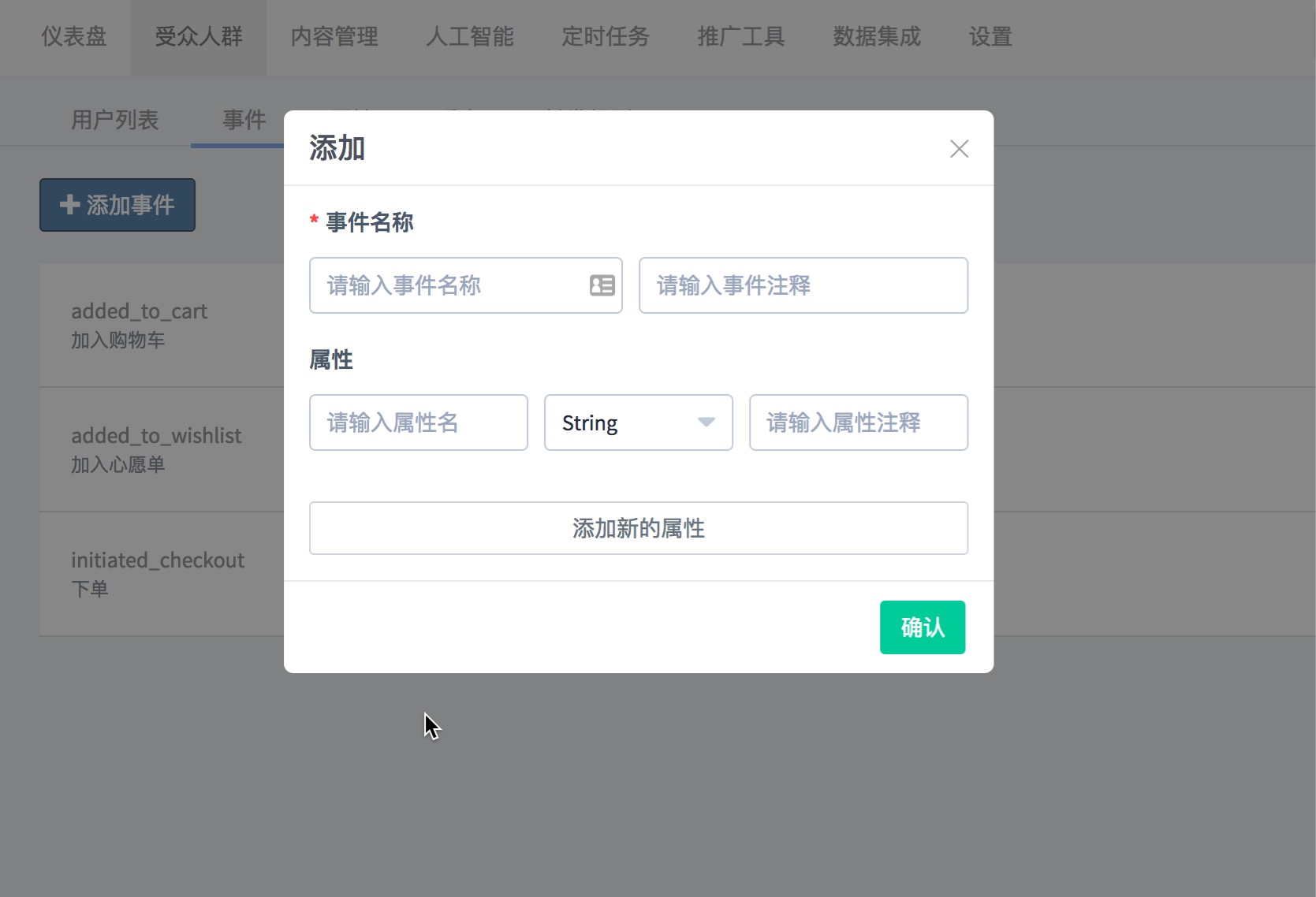Go to 人工智能 navigation item

tap(470, 37)
